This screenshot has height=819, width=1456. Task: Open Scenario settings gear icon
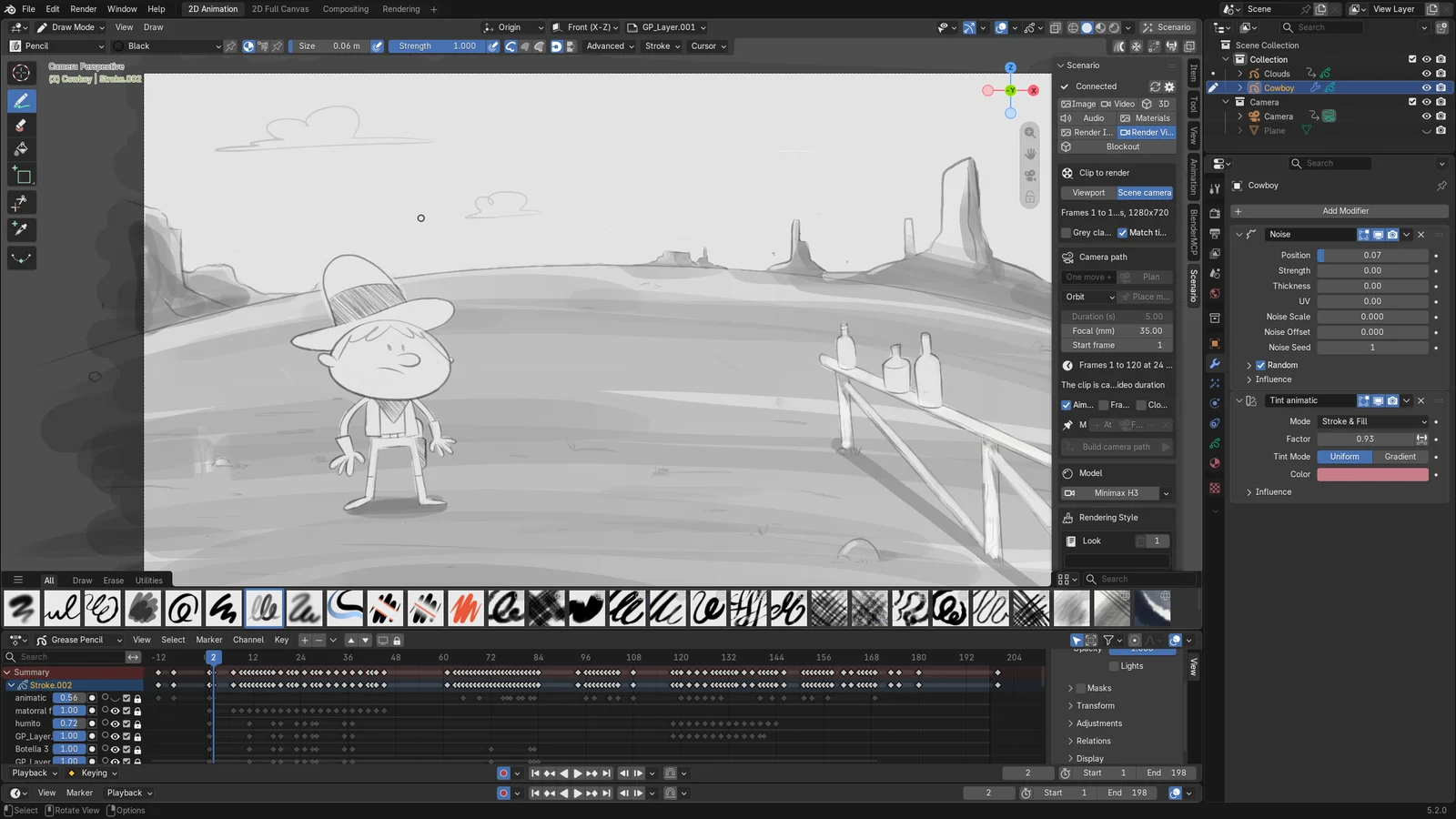point(1169,86)
